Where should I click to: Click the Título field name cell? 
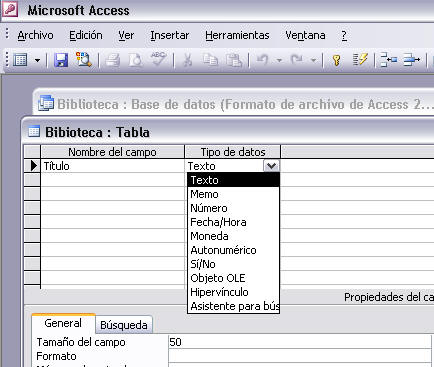click(x=112, y=166)
